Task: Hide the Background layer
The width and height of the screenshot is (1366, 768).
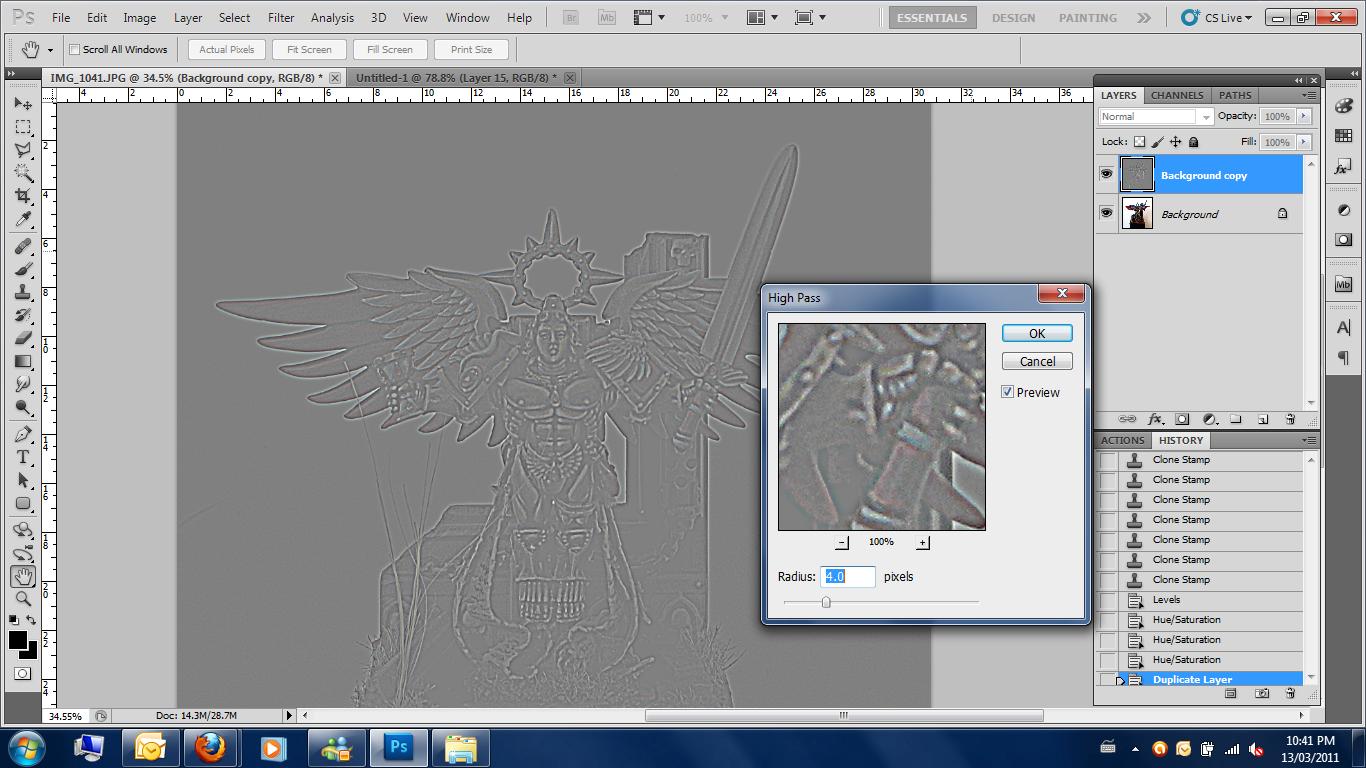Action: coord(1106,213)
